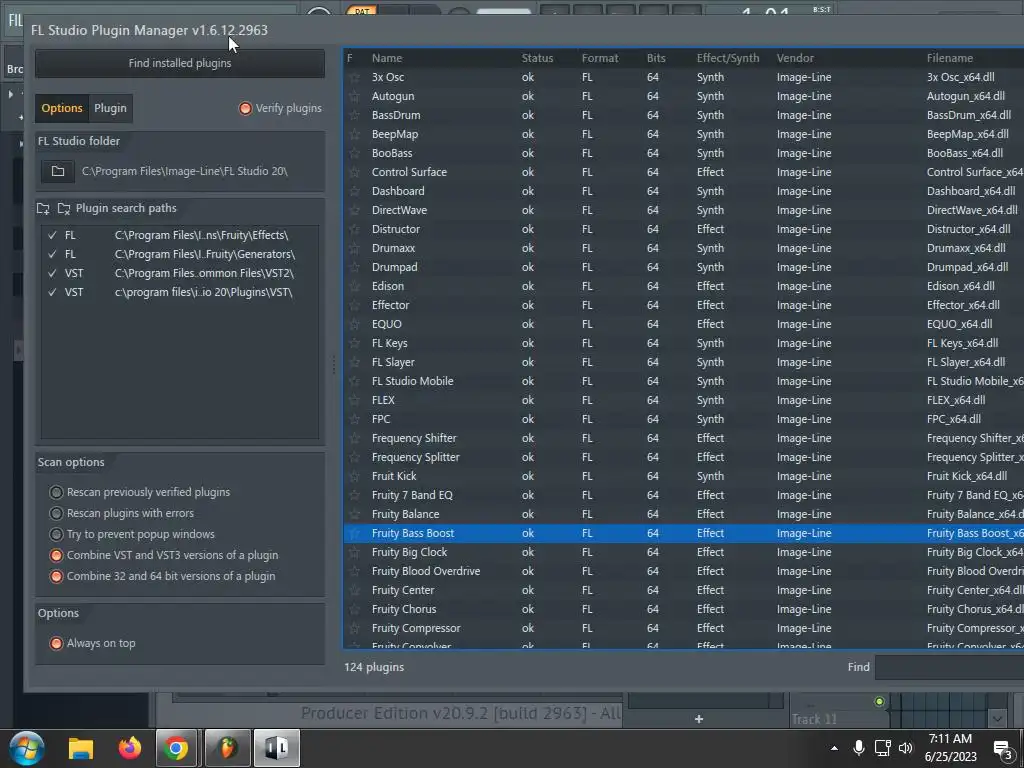Click the volume speaker tray icon
The width and height of the screenshot is (1024, 768).
(x=905, y=748)
